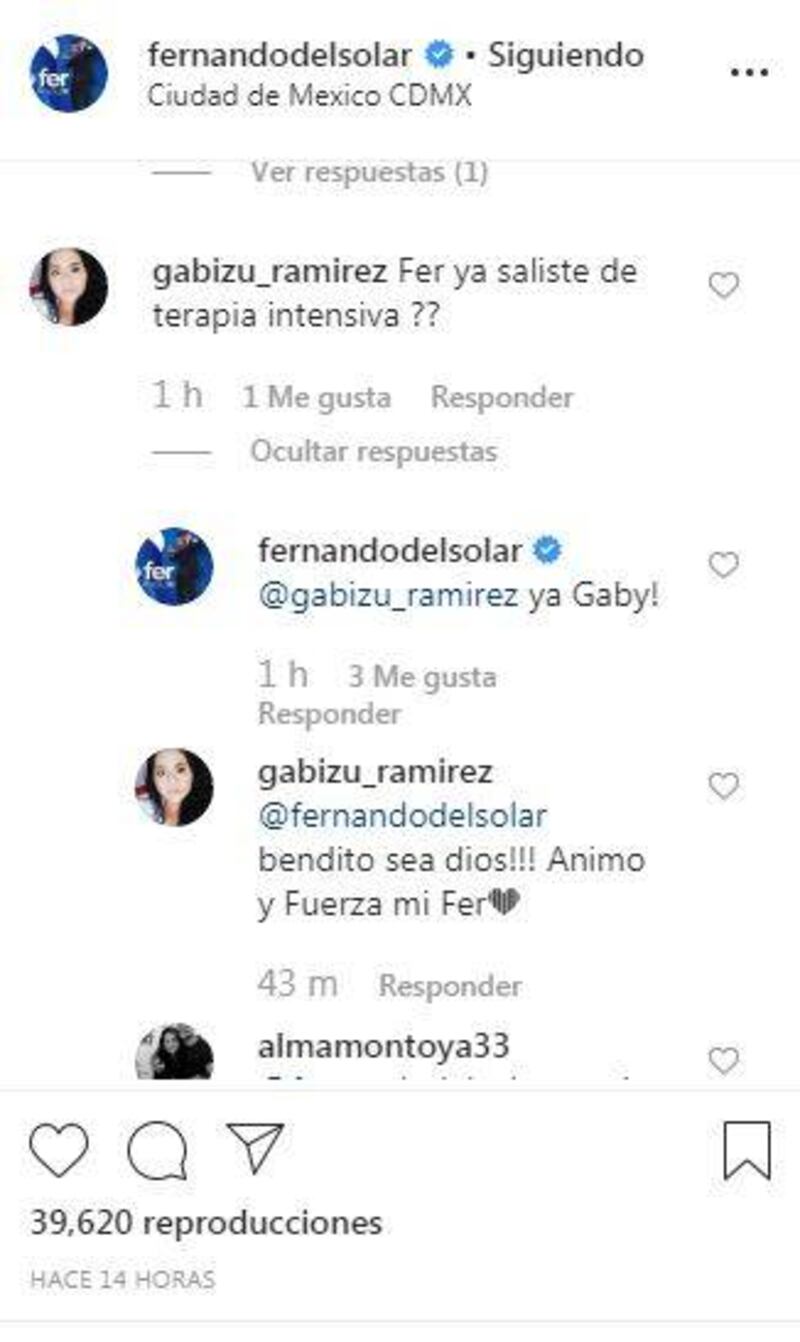Image resolution: width=800 pixels, height=1342 pixels.
Task: Click the 'Siguiendo' following button
Action: click(566, 56)
